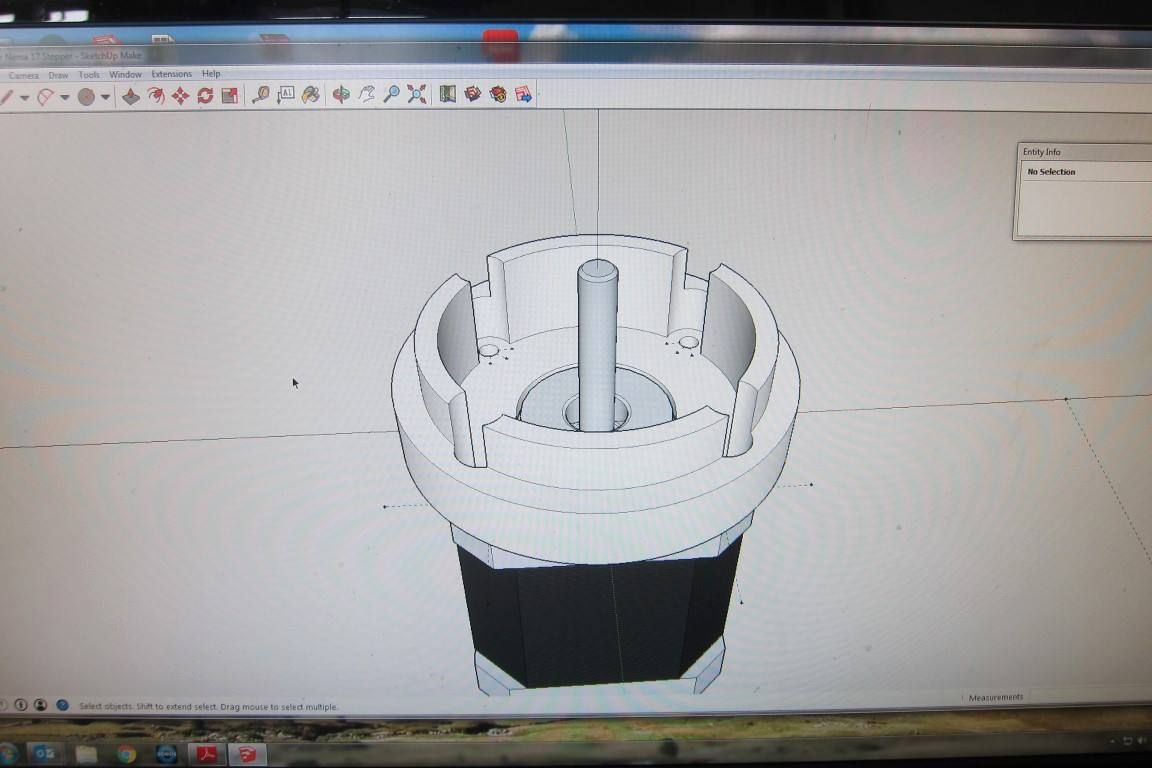Image resolution: width=1152 pixels, height=768 pixels.
Task: Activate the Rotate tool
Action: [204, 96]
